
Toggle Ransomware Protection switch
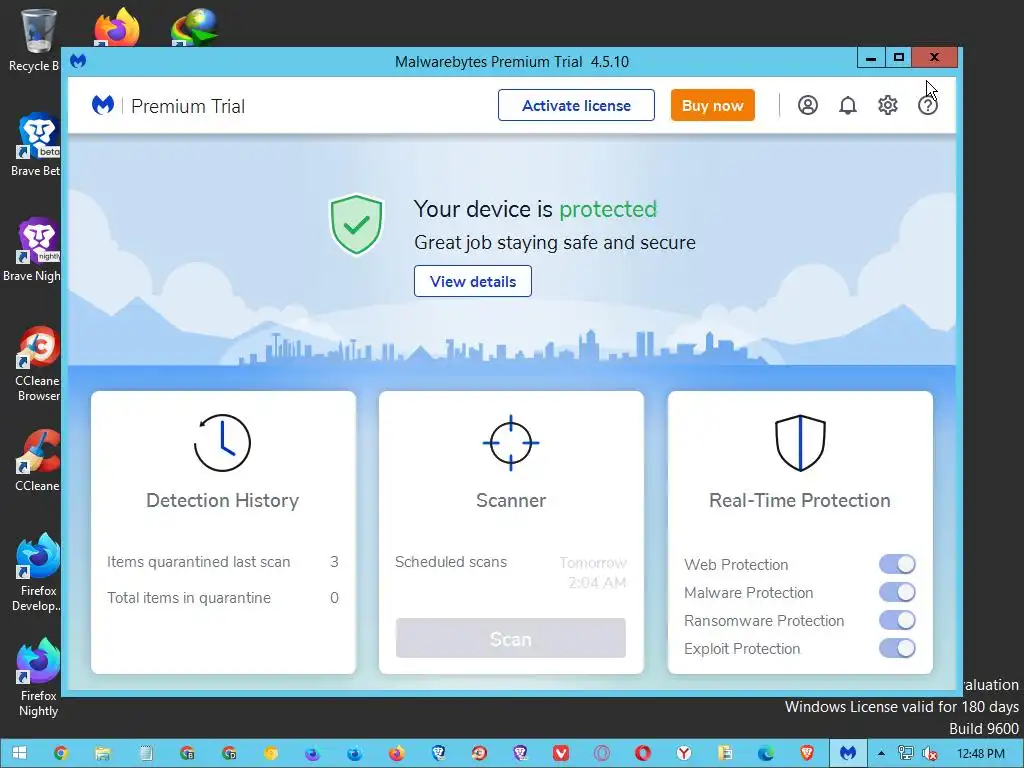pos(897,620)
